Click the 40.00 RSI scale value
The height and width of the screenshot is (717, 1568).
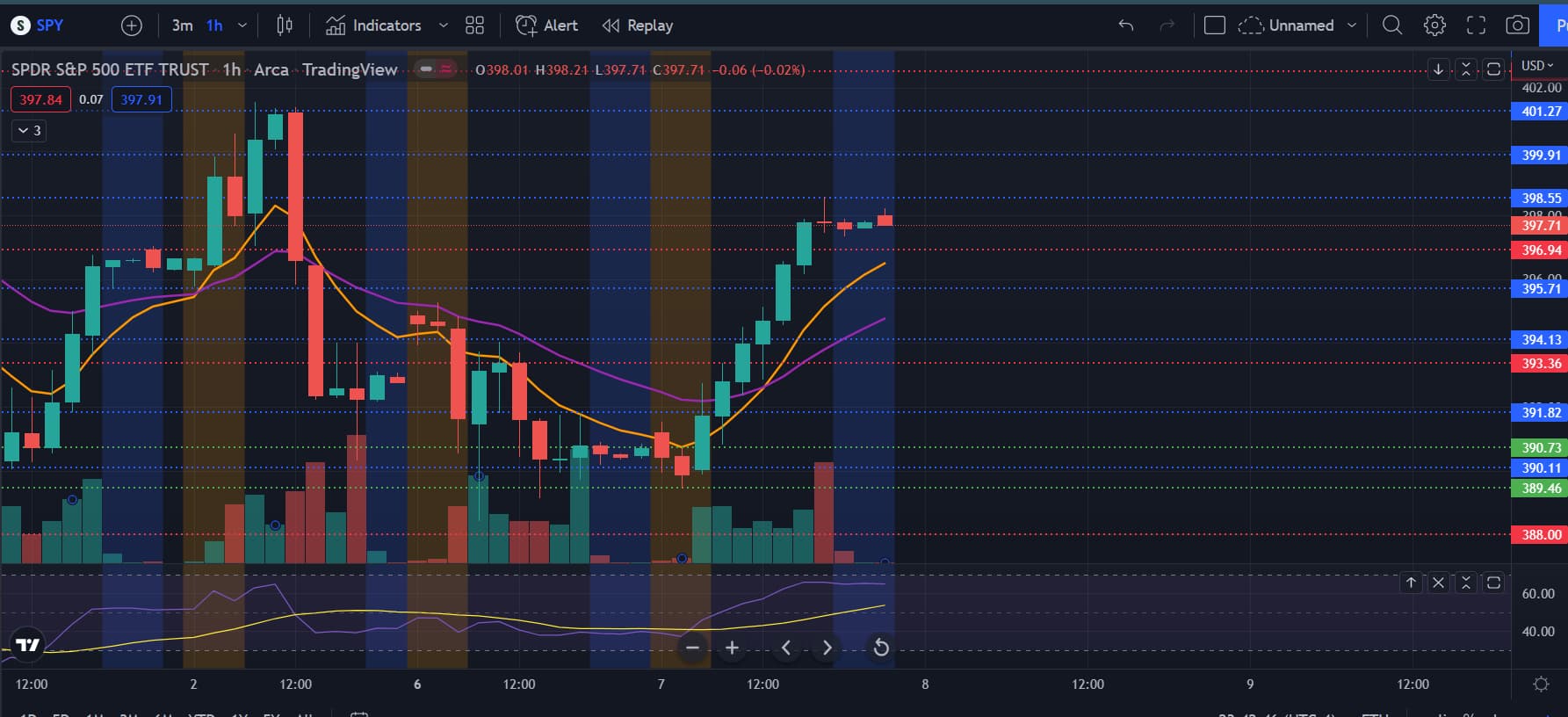(1538, 631)
